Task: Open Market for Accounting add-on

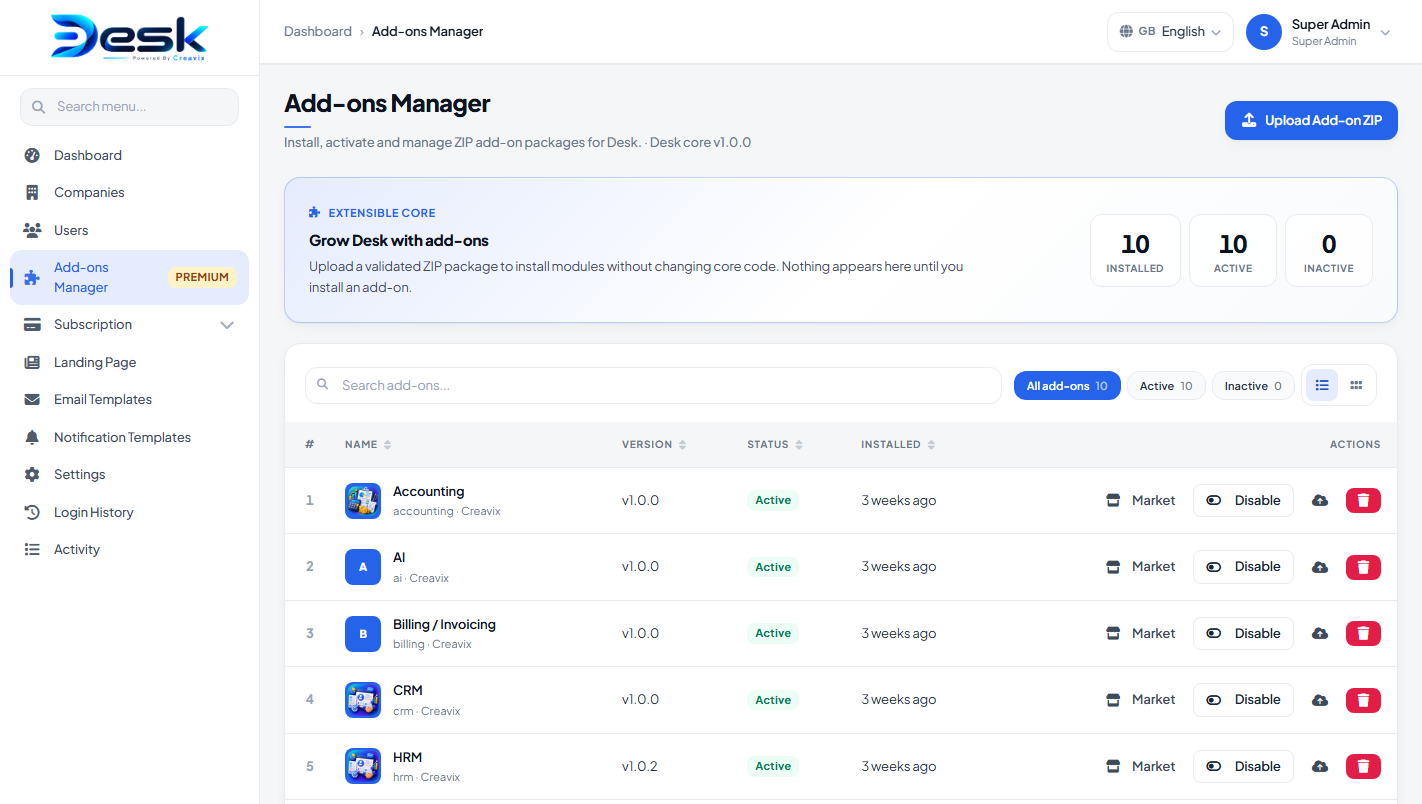Action: 1140,500
